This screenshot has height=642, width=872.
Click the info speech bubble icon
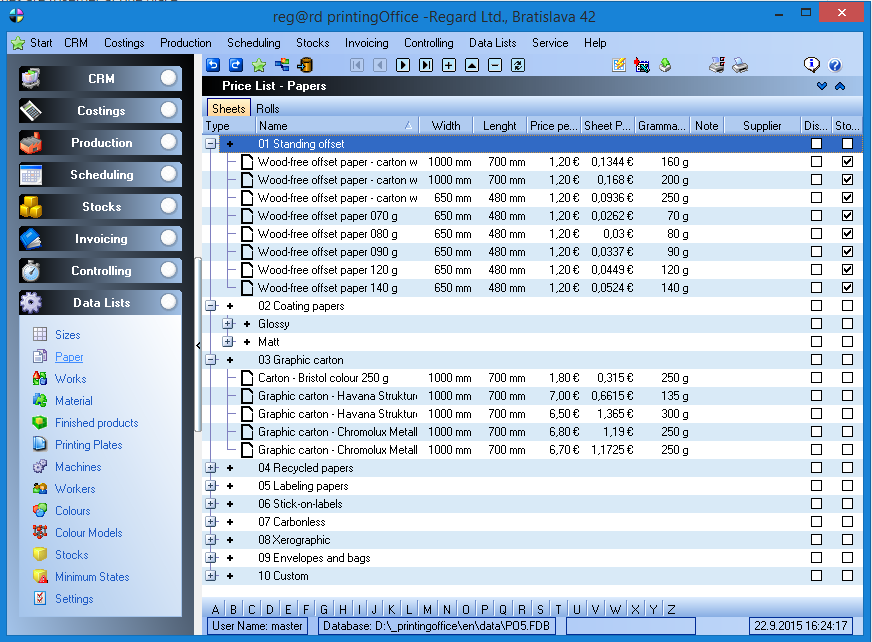click(x=812, y=66)
